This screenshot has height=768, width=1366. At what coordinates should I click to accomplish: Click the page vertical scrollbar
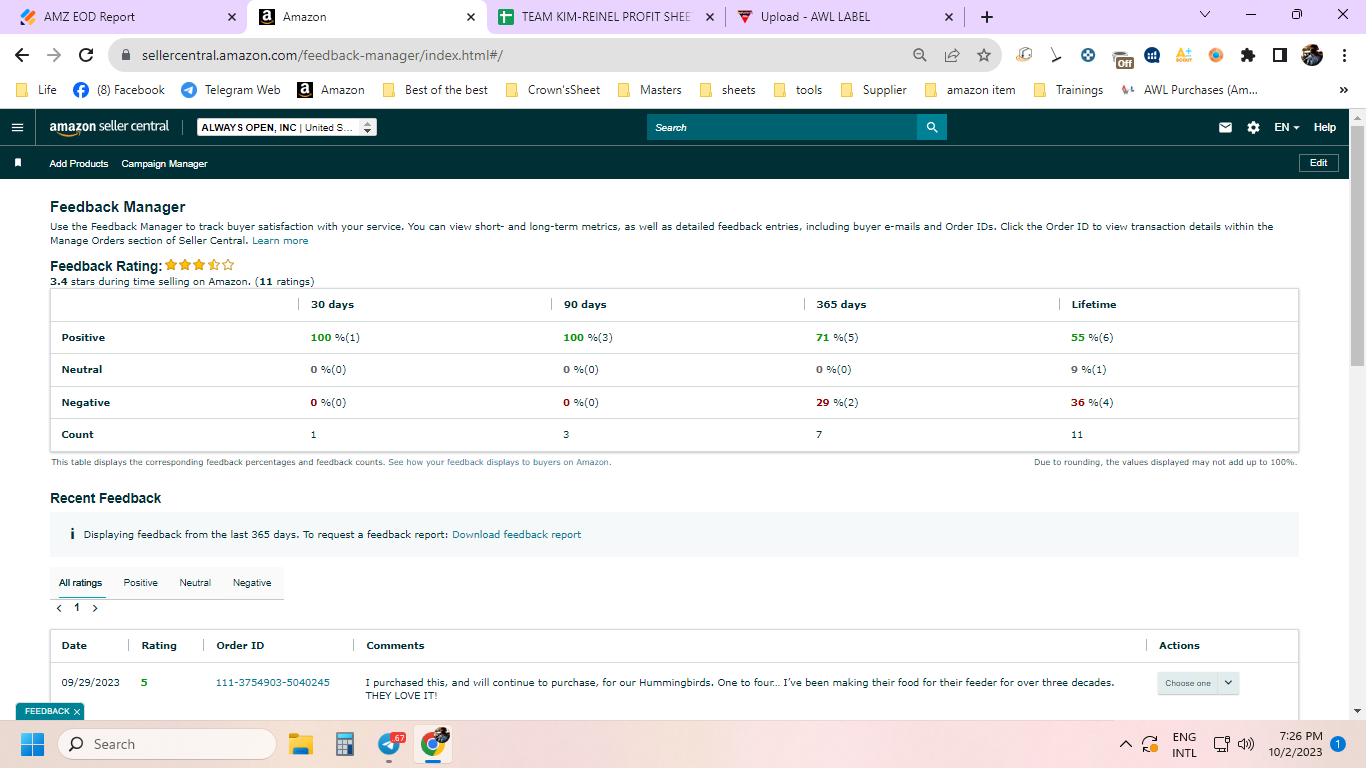1357,246
